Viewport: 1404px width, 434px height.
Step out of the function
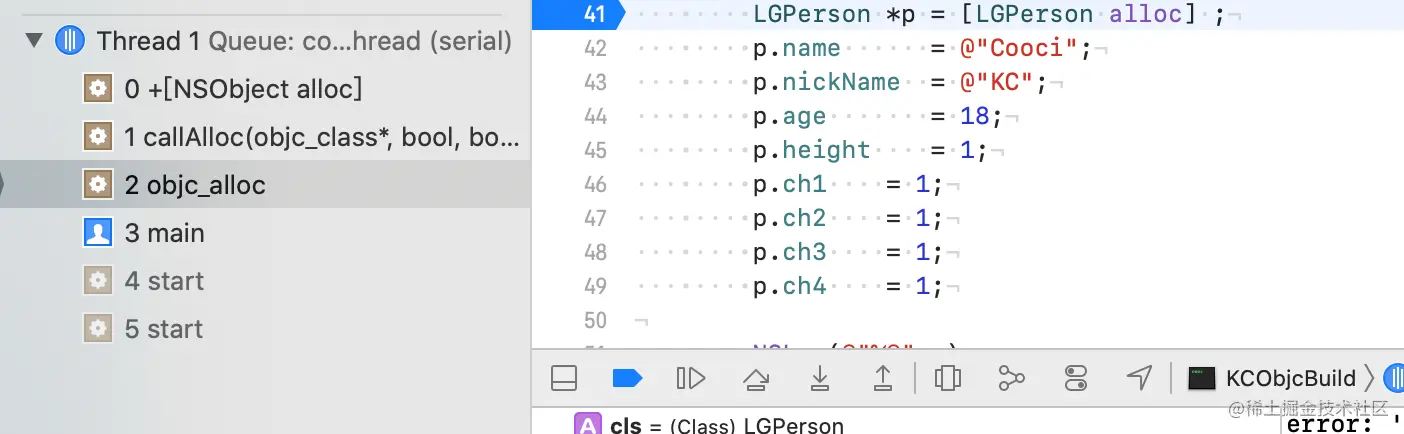(882, 378)
